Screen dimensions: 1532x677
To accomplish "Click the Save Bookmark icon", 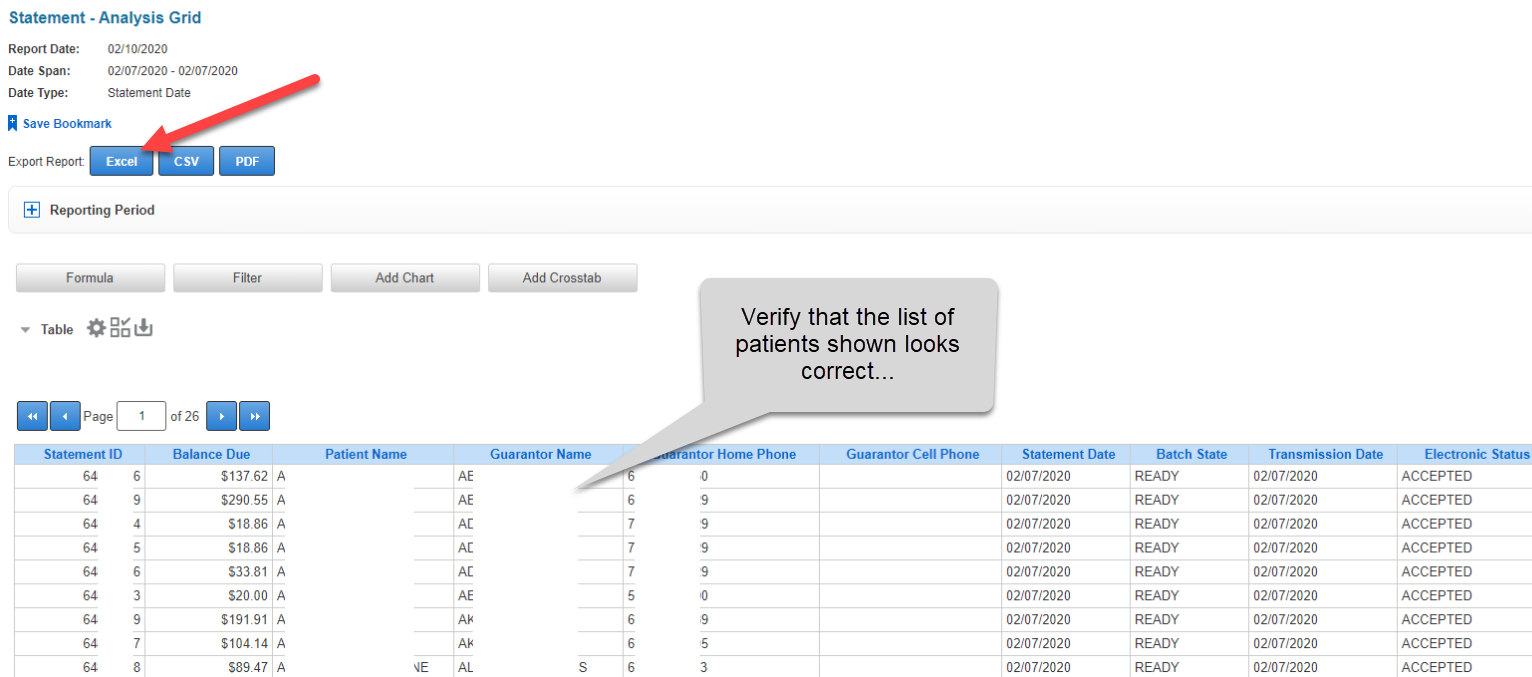I will click(x=13, y=123).
